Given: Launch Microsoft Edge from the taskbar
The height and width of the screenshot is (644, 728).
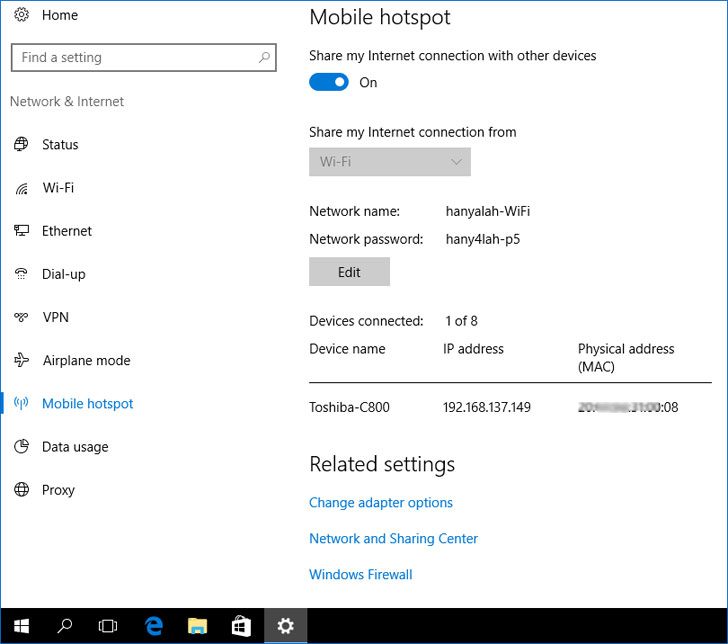Looking at the screenshot, I should point(154,626).
